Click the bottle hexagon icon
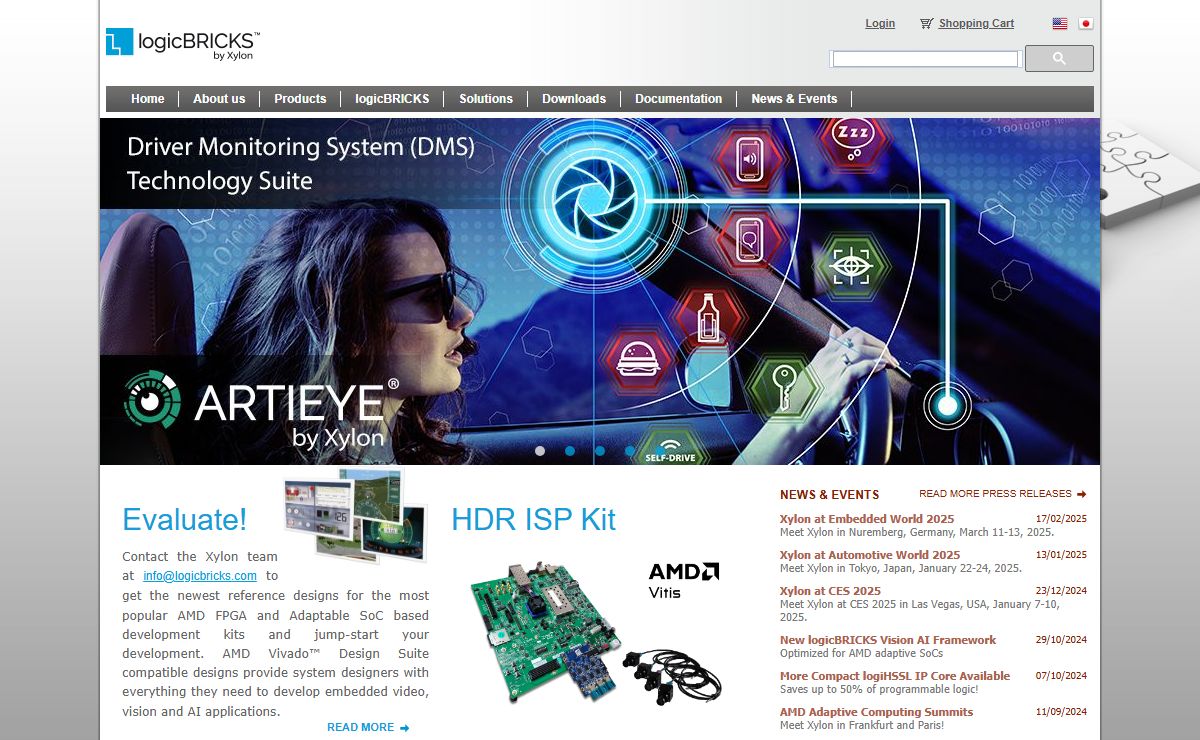1200x740 pixels. click(x=708, y=317)
